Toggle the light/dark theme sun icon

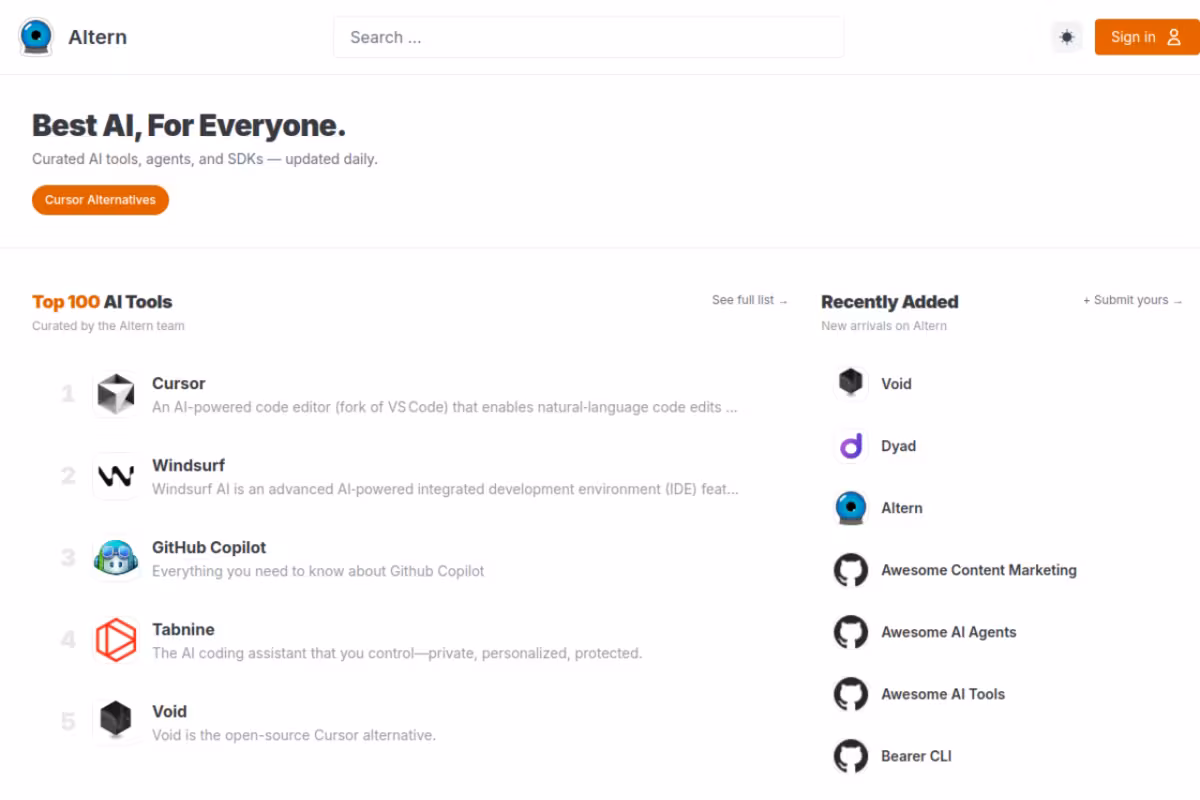pos(1067,37)
